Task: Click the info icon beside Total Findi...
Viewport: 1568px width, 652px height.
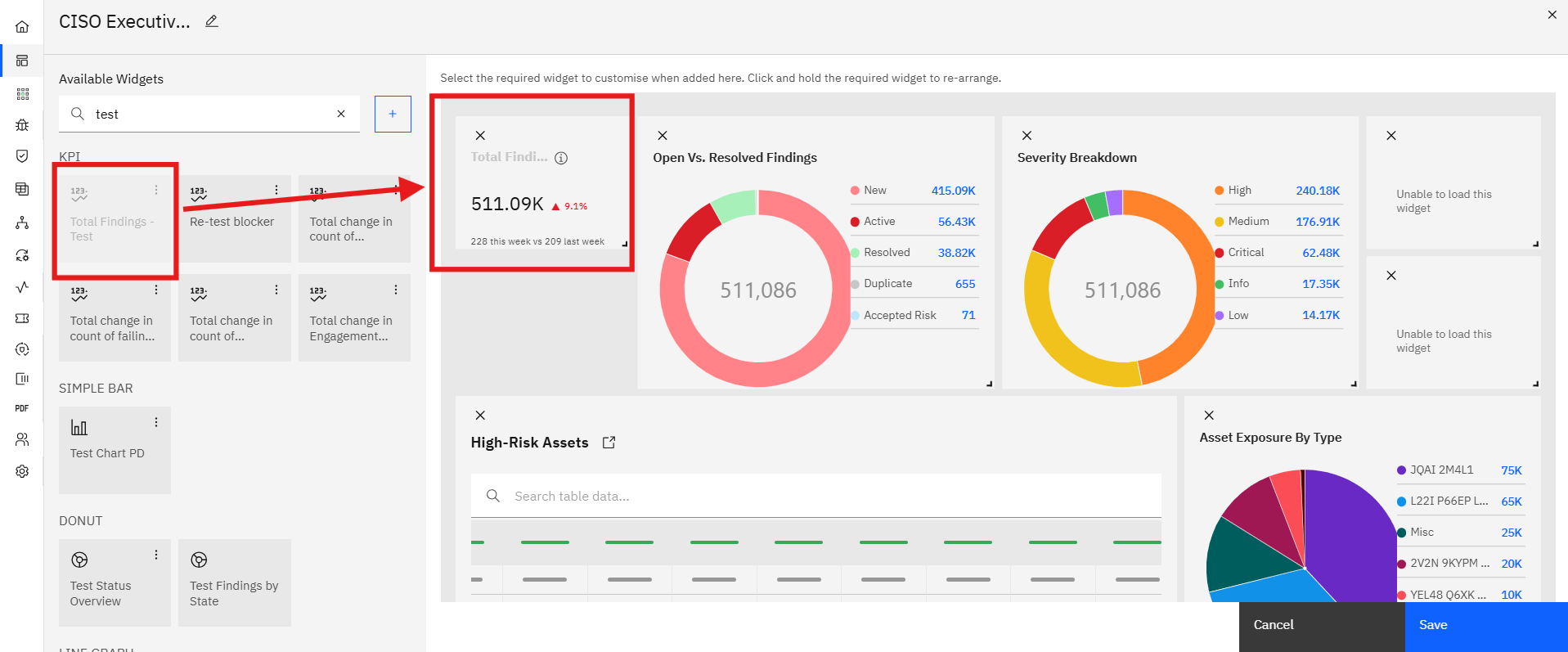Action: click(561, 158)
